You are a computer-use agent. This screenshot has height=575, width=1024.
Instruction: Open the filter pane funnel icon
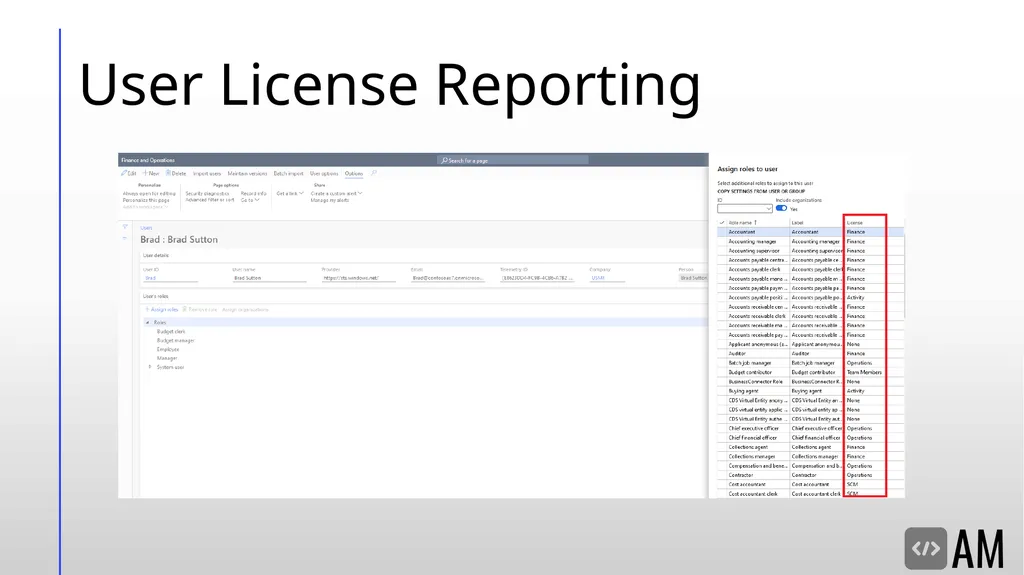pos(125,227)
